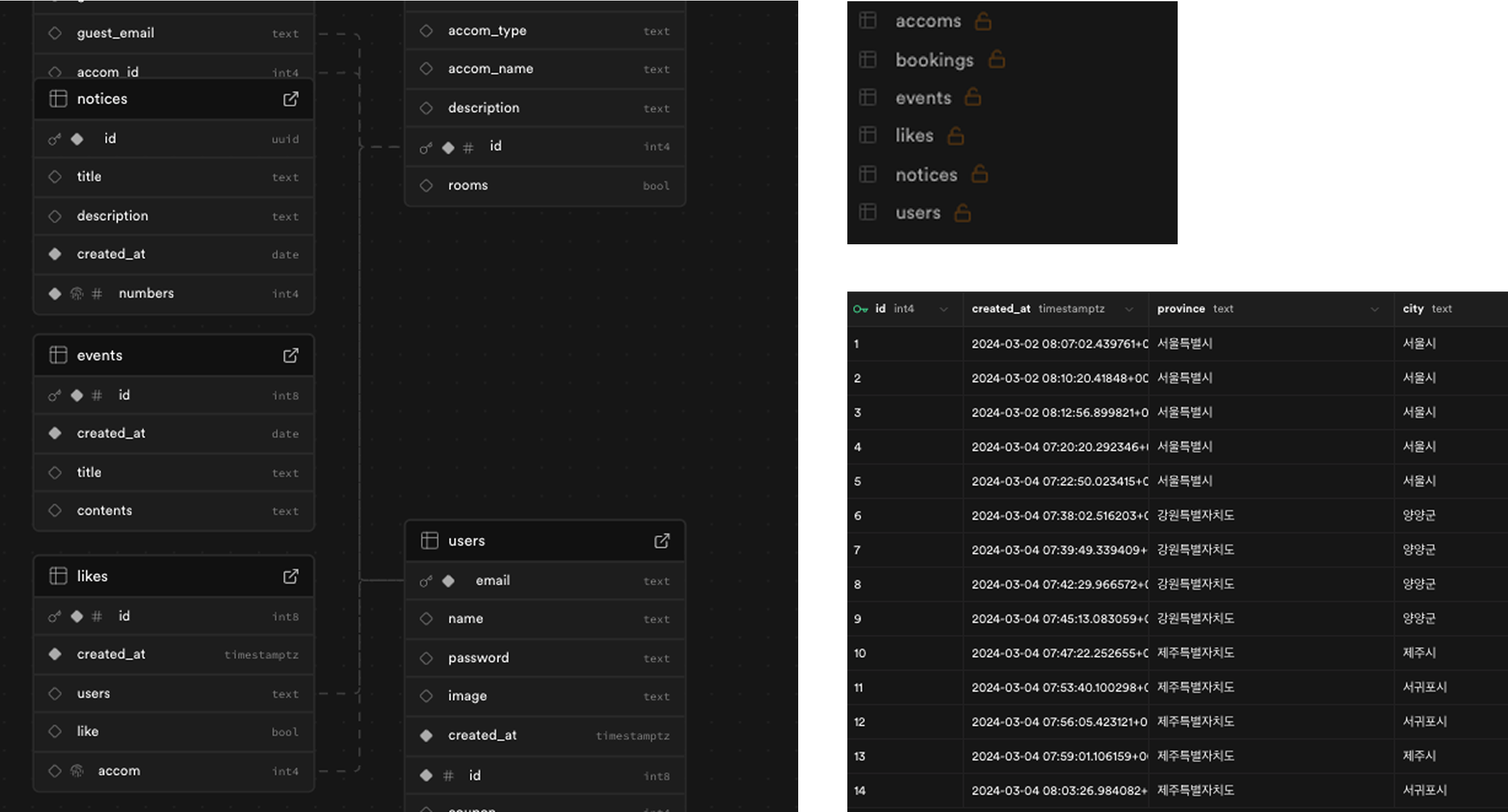Open users table via external link icon
1508x812 pixels.
(x=661, y=541)
